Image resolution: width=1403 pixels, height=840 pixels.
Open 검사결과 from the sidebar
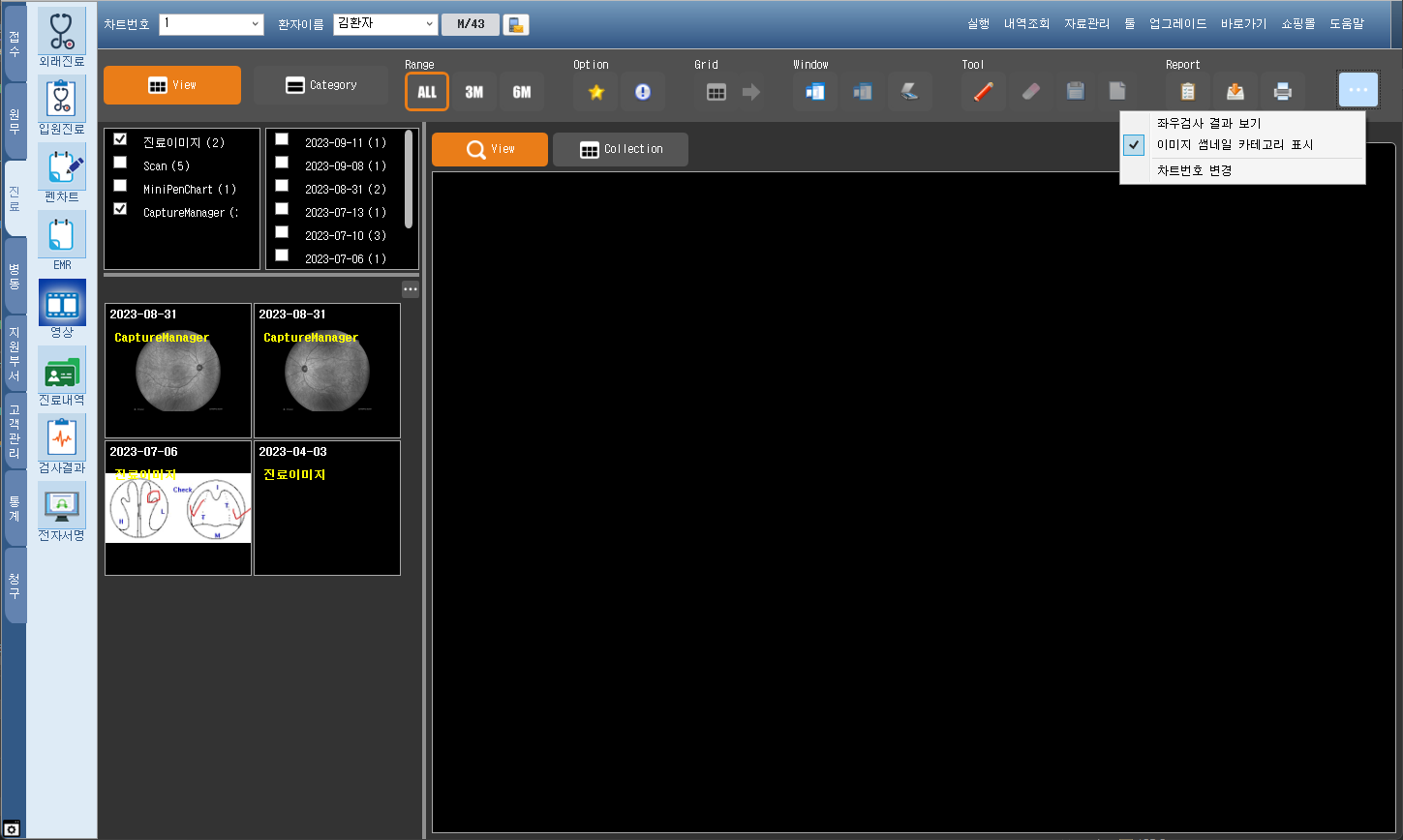(x=62, y=445)
